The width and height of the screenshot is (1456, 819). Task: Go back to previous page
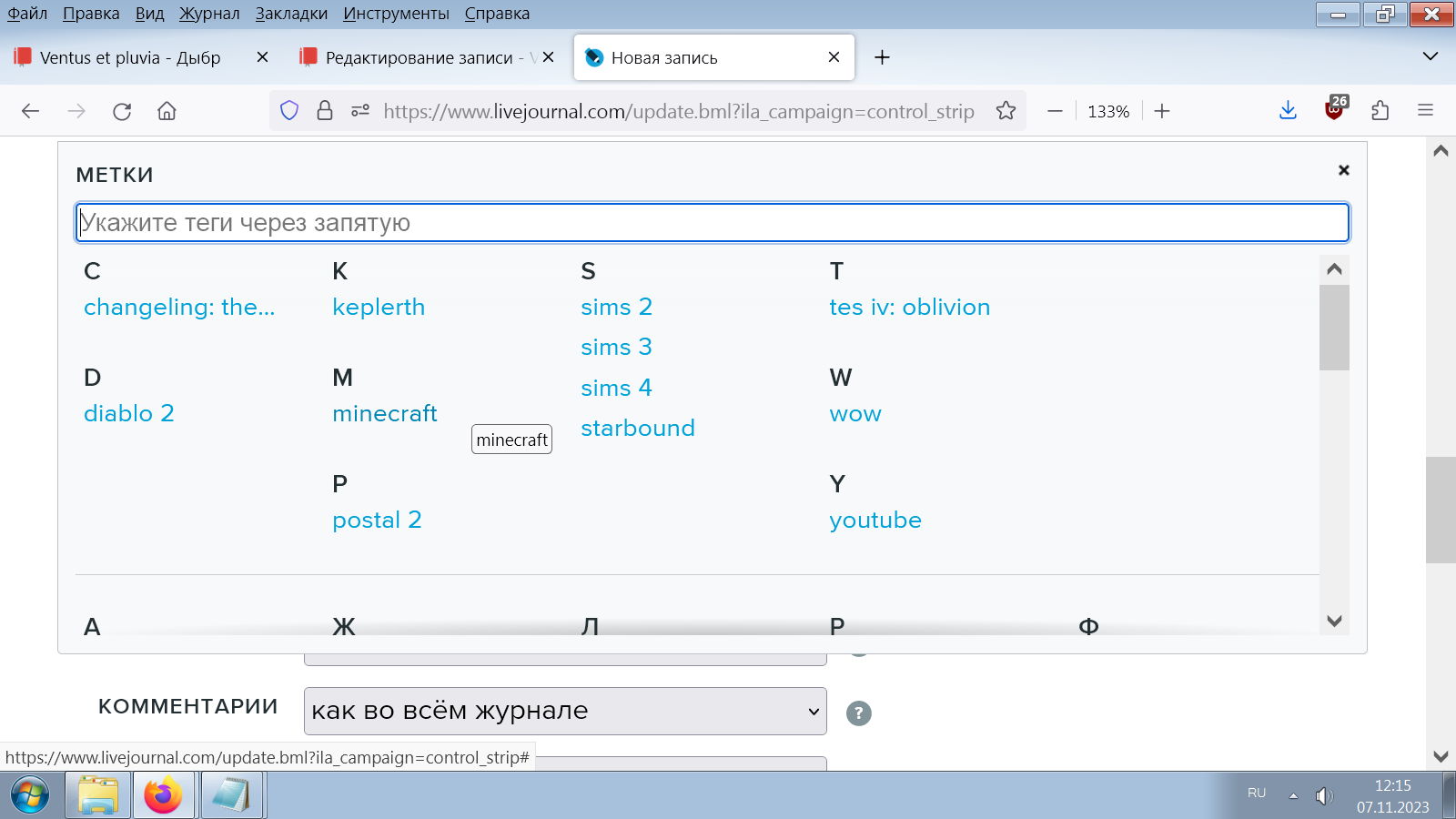click(x=30, y=111)
